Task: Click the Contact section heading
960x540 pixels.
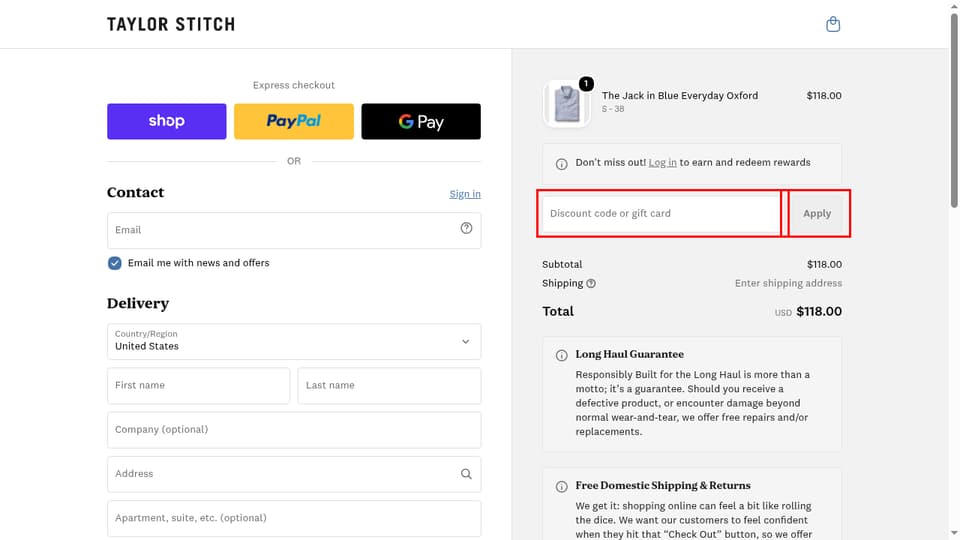Action: point(135,192)
